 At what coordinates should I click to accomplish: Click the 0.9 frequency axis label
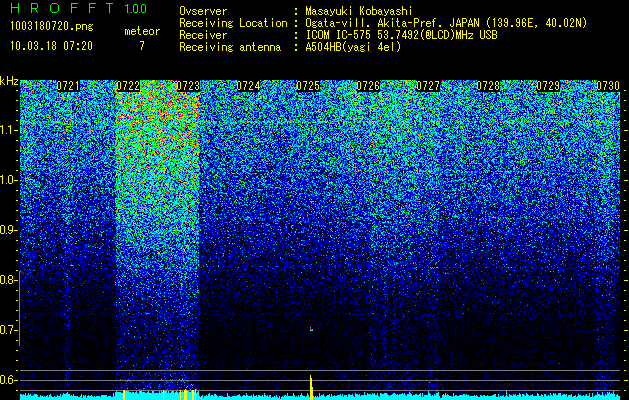tap(8, 230)
